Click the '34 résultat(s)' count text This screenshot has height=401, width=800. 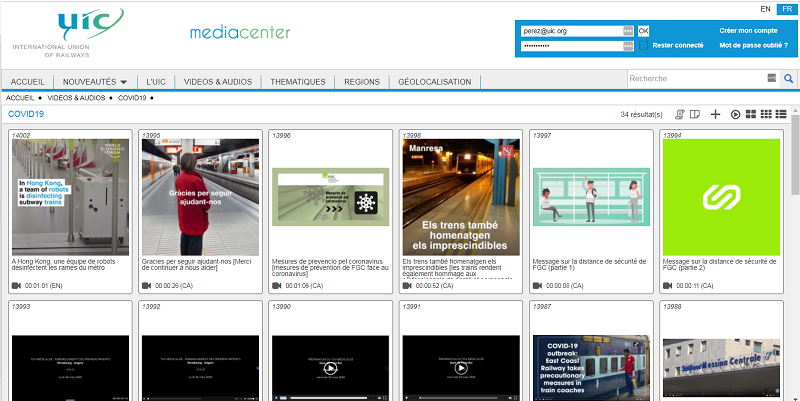(x=641, y=114)
